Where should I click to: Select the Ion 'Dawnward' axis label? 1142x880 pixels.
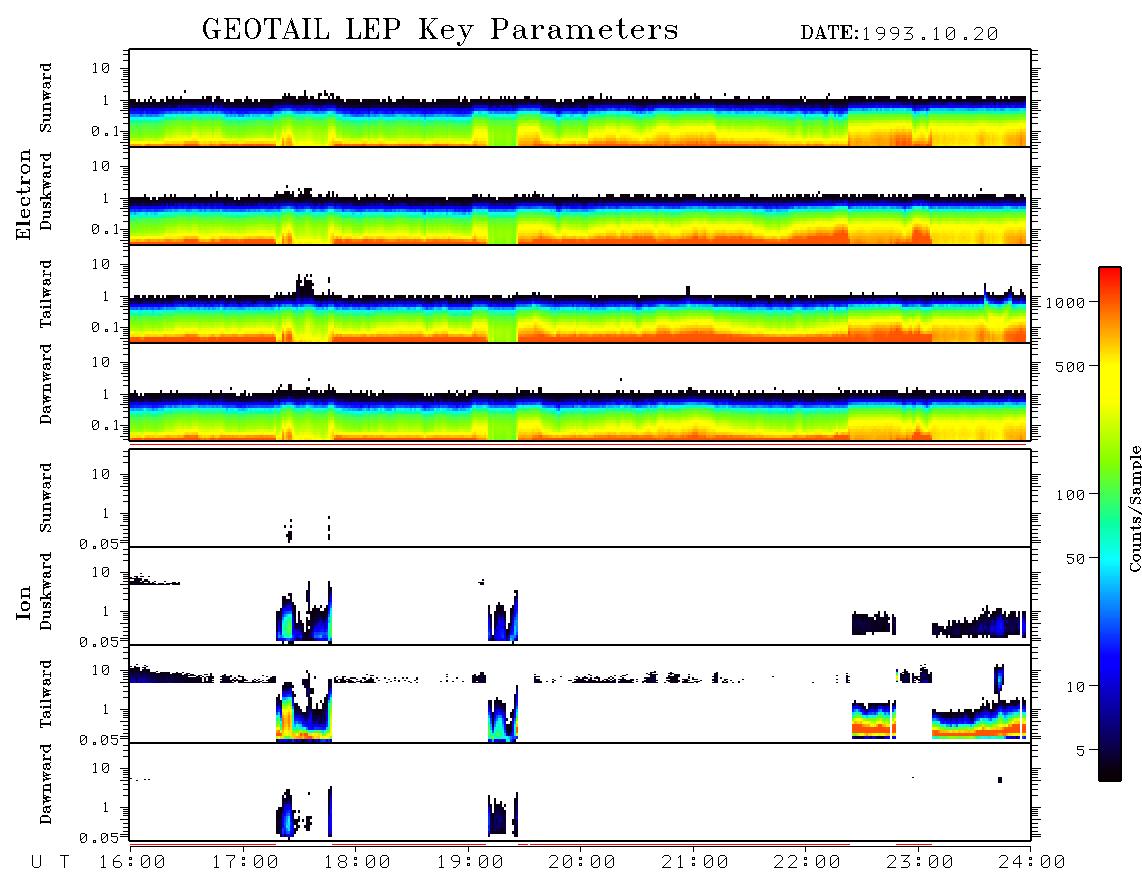[x=46, y=784]
